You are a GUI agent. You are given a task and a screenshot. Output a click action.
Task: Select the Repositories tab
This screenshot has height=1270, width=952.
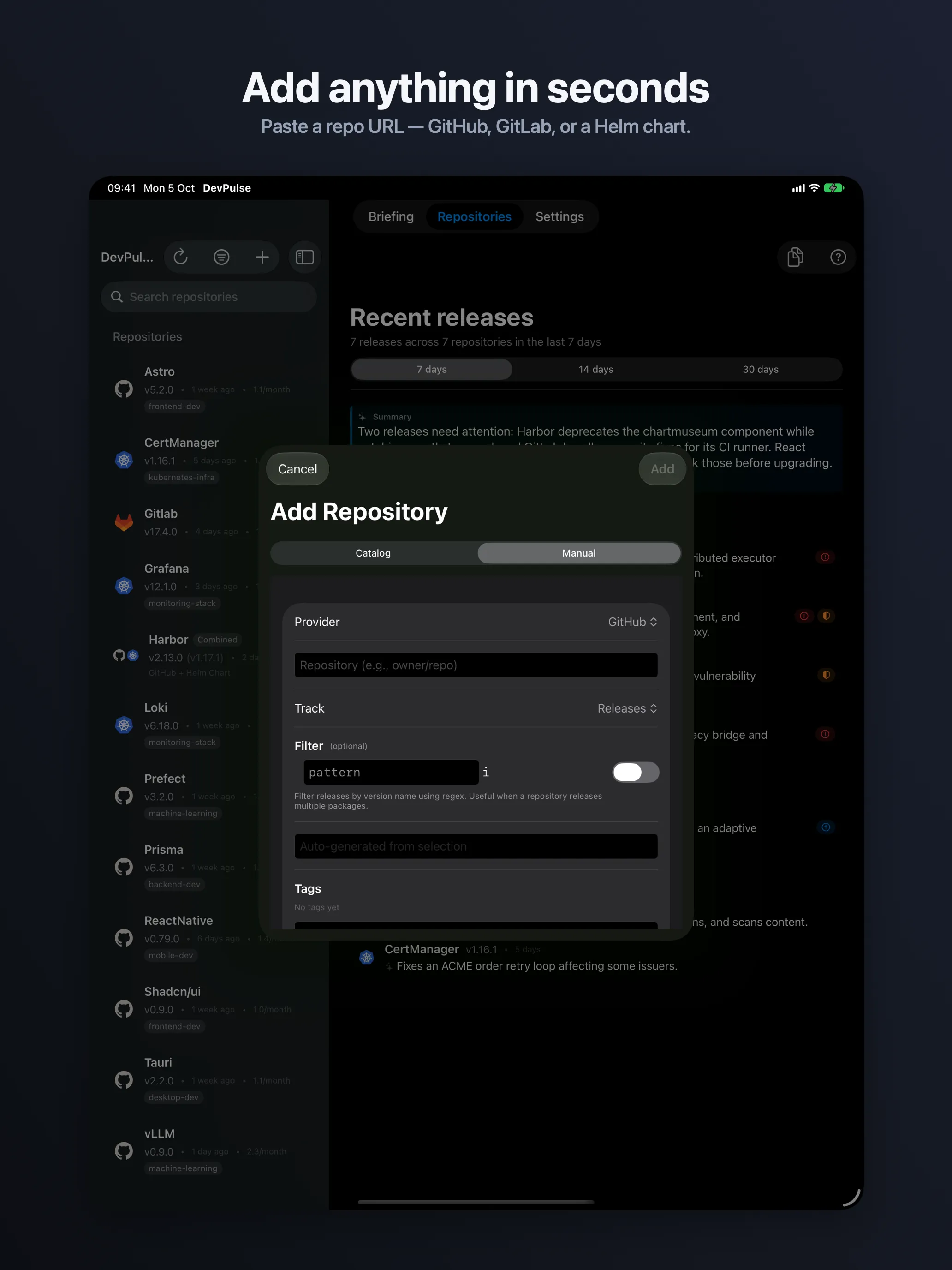tap(474, 216)
